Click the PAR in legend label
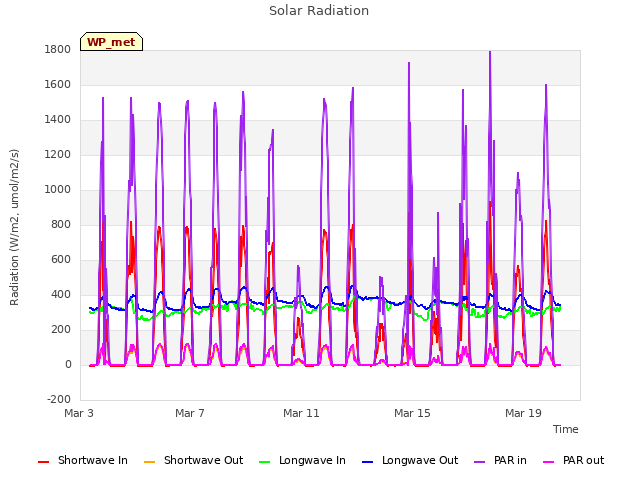Screen dimensions: 640x480 click(510, 460)
